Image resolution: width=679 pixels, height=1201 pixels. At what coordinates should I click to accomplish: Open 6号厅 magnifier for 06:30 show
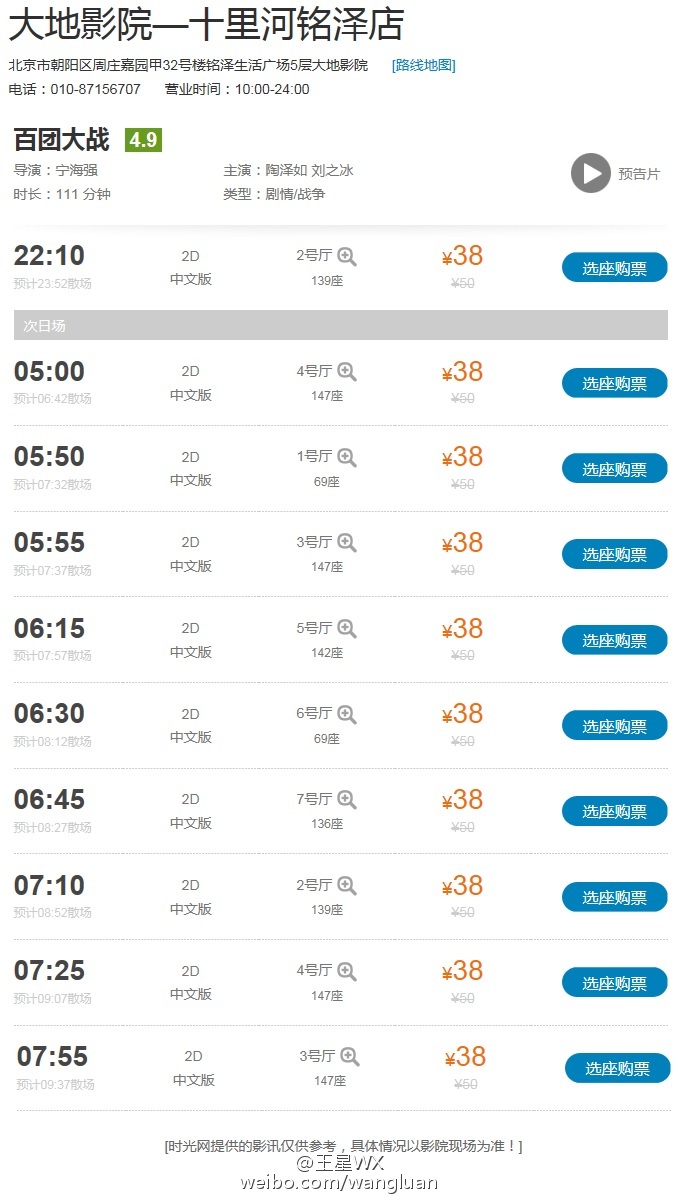click(346, 714)
